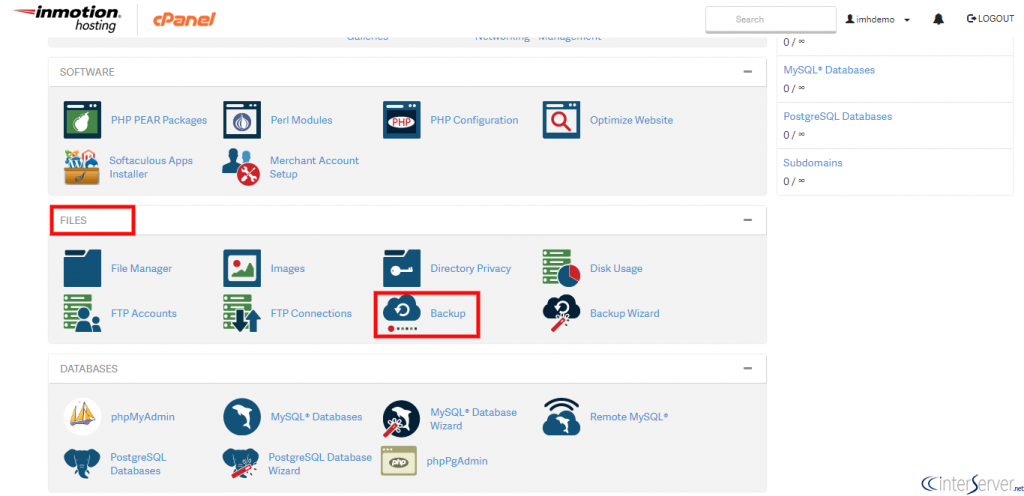This screenshot has height=496, width=1024.
Task: Click the Logout button
Action: [990, 19]
